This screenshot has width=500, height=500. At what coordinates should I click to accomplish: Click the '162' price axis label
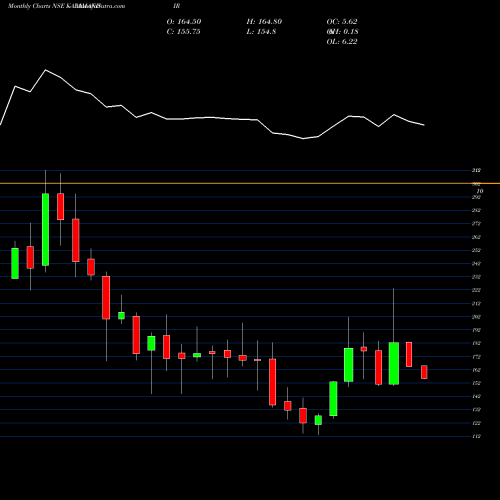[x=476, y=370]
